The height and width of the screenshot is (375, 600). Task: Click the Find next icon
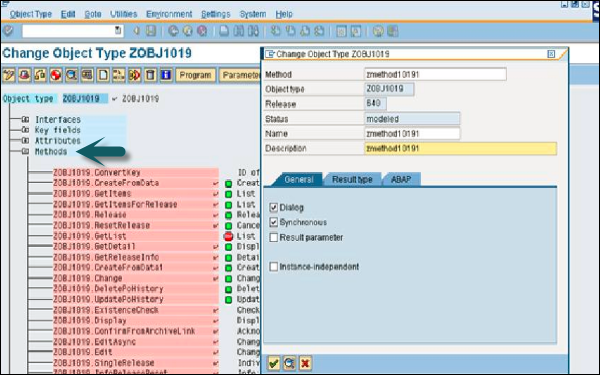(253, 31)
